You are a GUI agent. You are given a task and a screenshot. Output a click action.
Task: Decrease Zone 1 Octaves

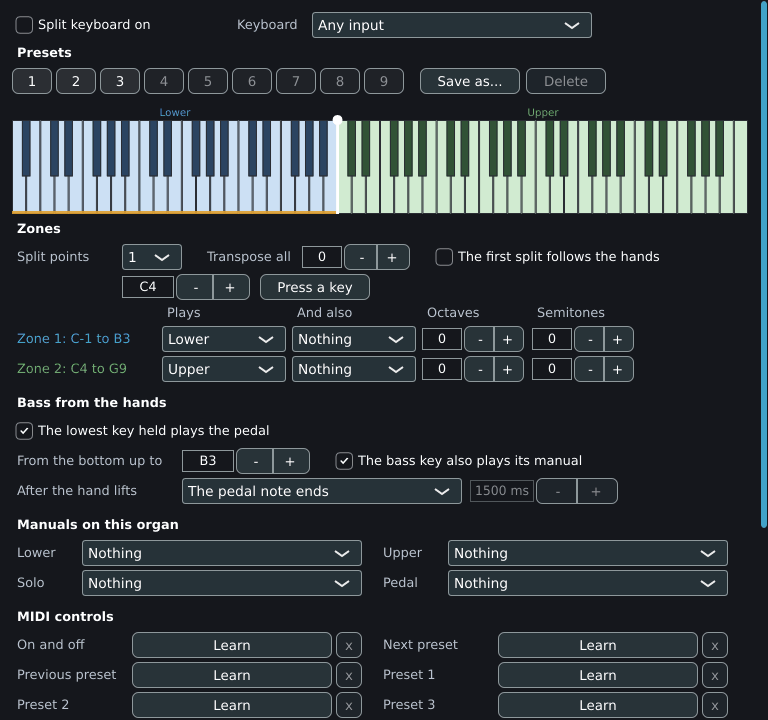[x=480, y=339]
